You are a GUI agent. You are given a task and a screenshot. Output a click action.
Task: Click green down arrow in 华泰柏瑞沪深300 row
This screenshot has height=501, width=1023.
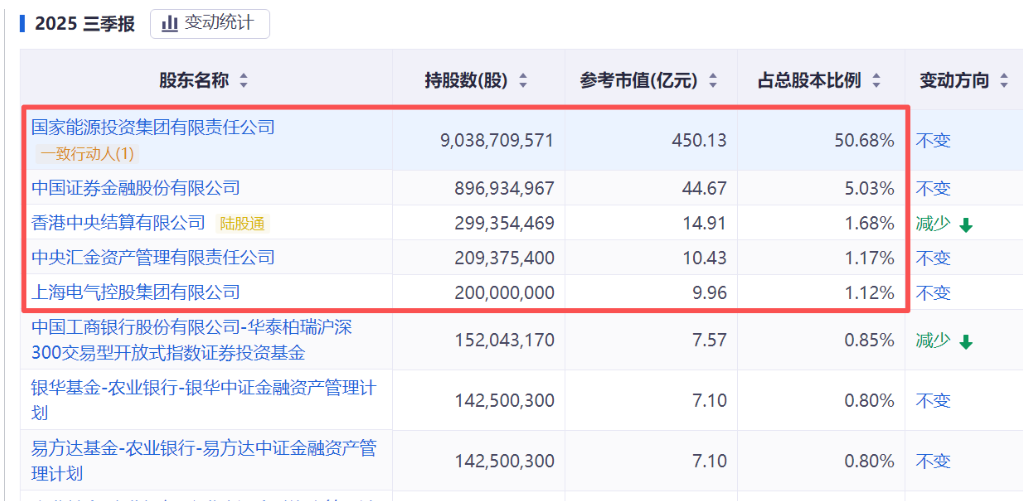(x=965, y=342)
